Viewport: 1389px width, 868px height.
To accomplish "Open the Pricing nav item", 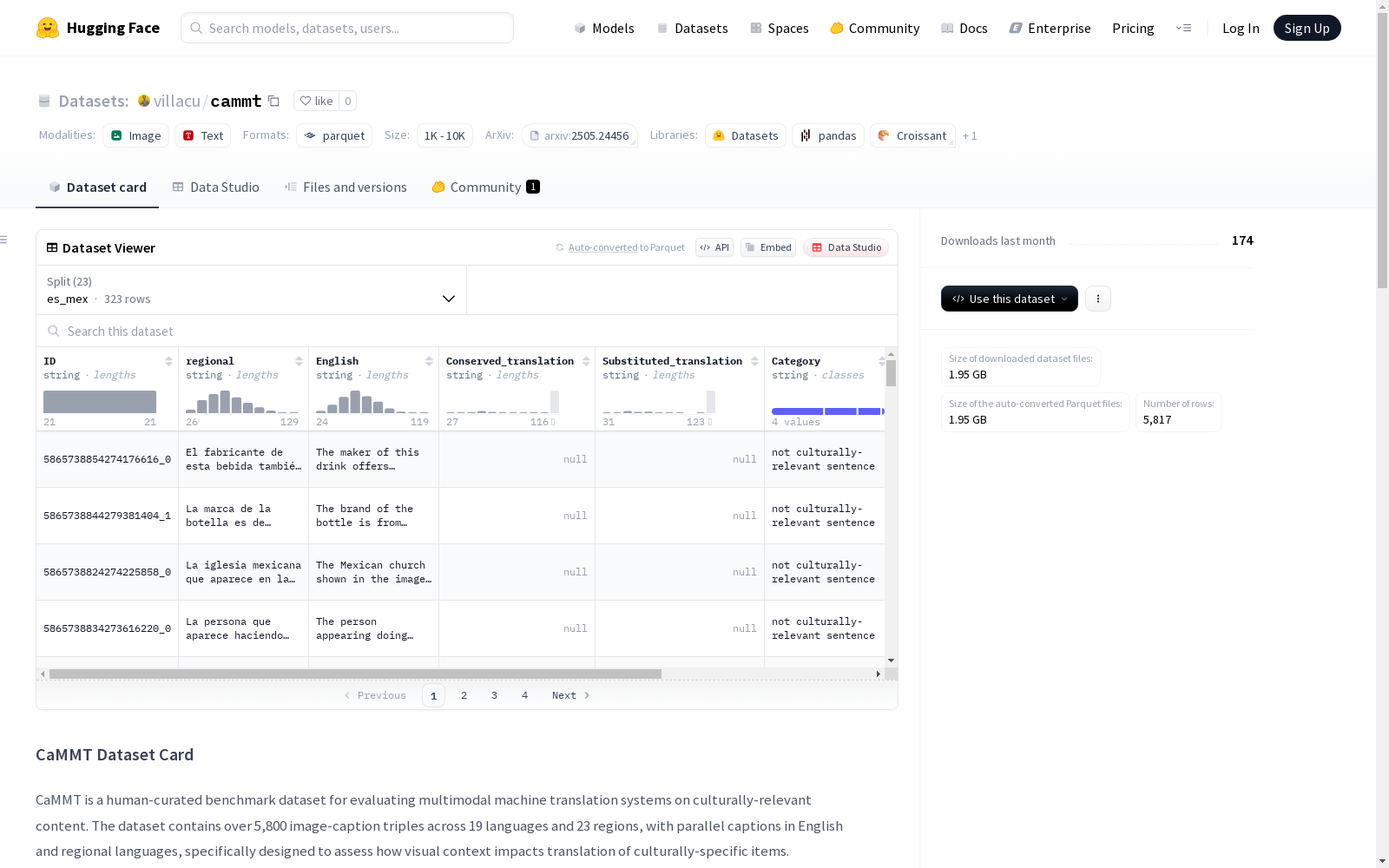I will (1133, 28).
